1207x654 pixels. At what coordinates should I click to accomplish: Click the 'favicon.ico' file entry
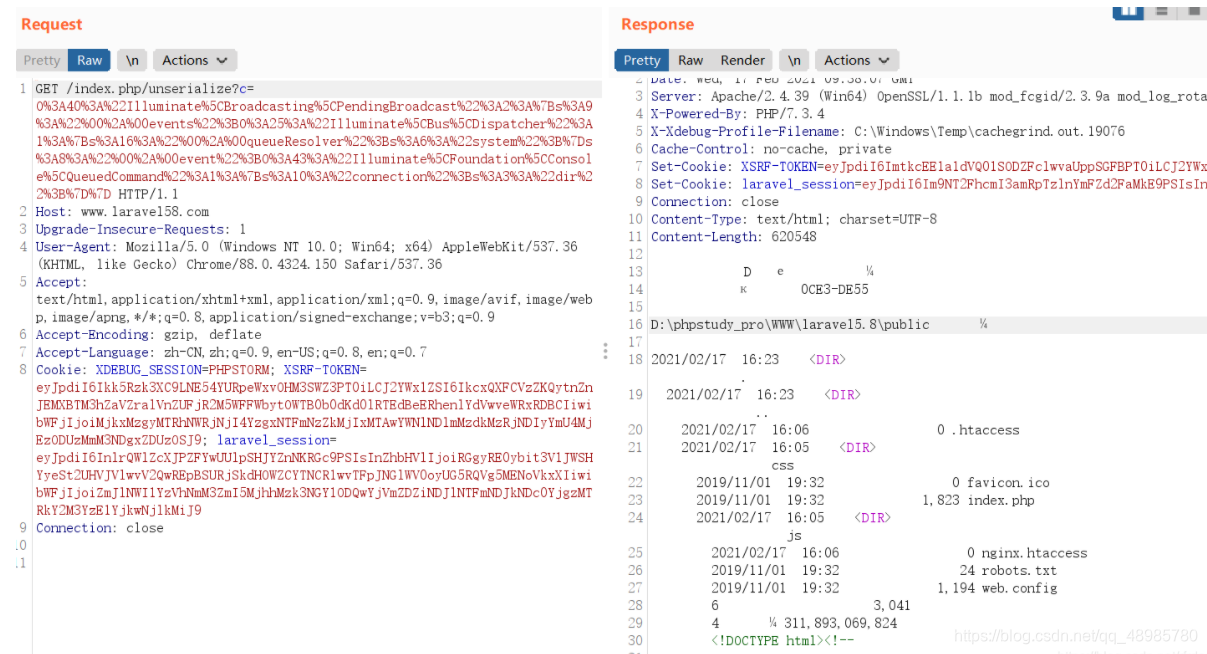(x=1008, y=483)
